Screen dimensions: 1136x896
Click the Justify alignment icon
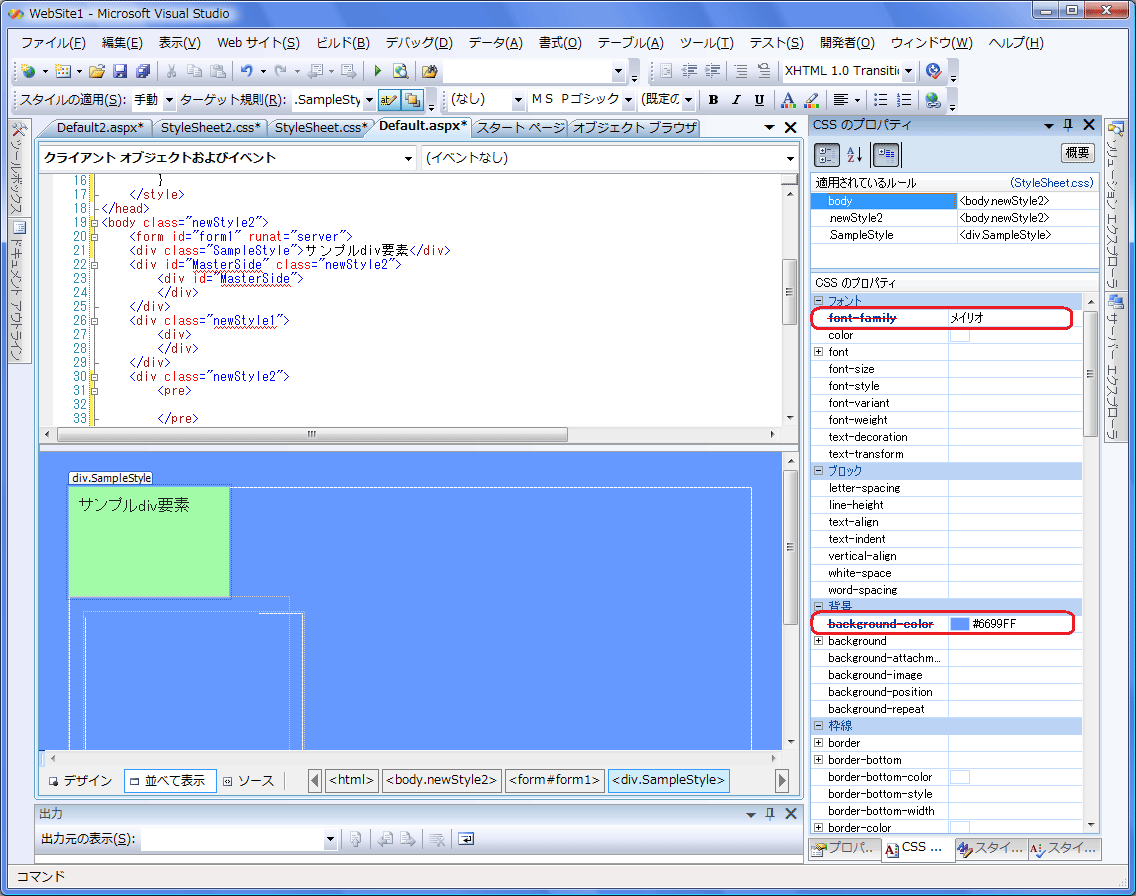pos(840,100)
